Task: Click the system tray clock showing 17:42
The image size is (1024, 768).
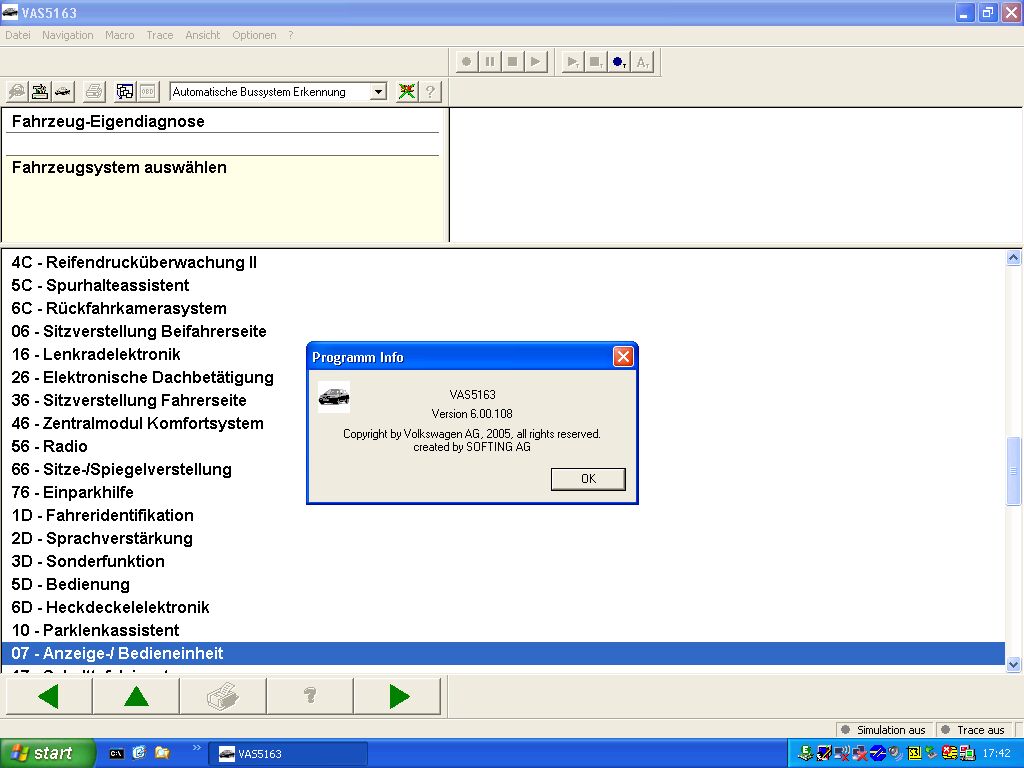Action: [x=997, y=754]
